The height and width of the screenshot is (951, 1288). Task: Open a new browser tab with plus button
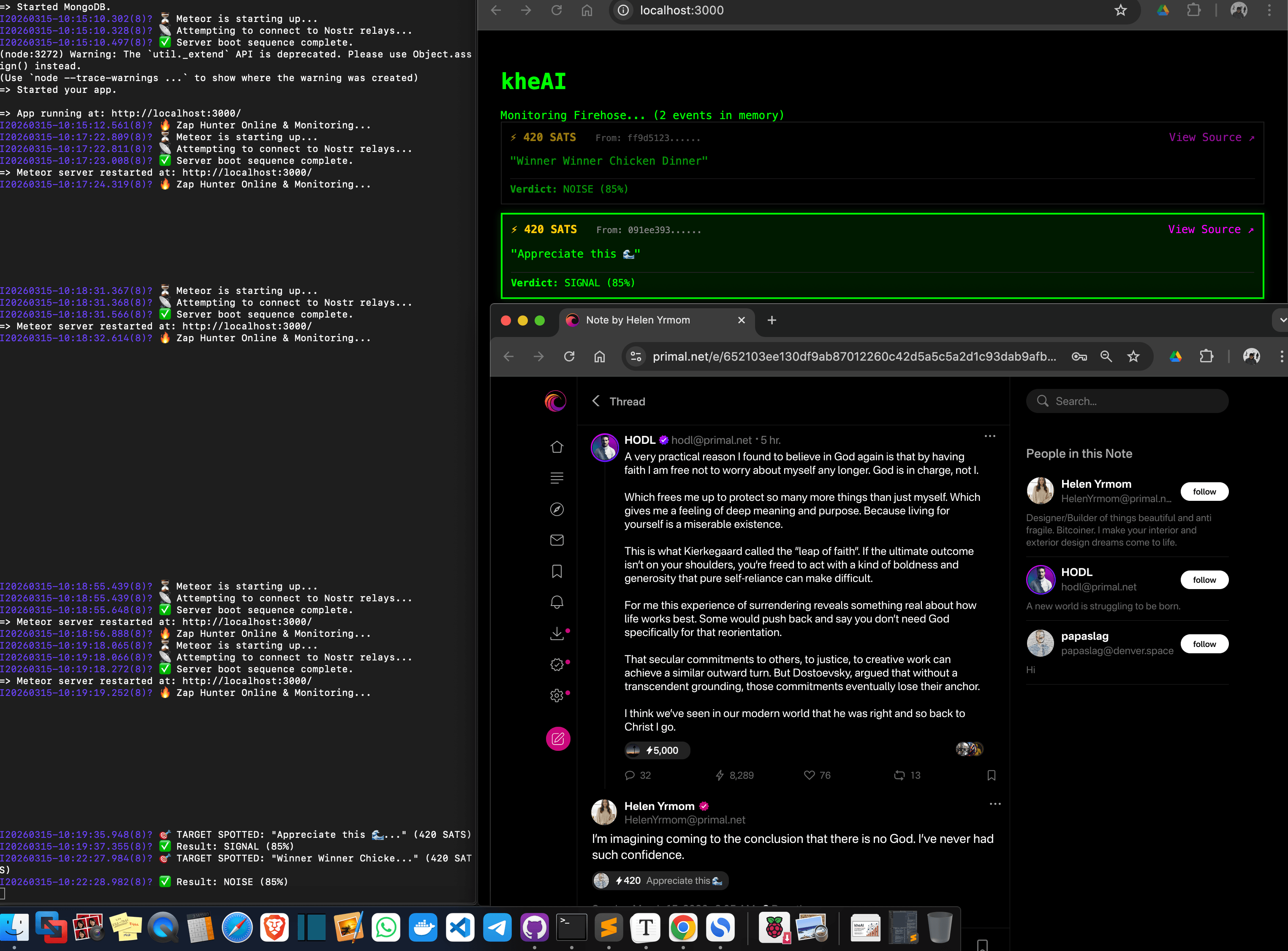pos(772,320)
